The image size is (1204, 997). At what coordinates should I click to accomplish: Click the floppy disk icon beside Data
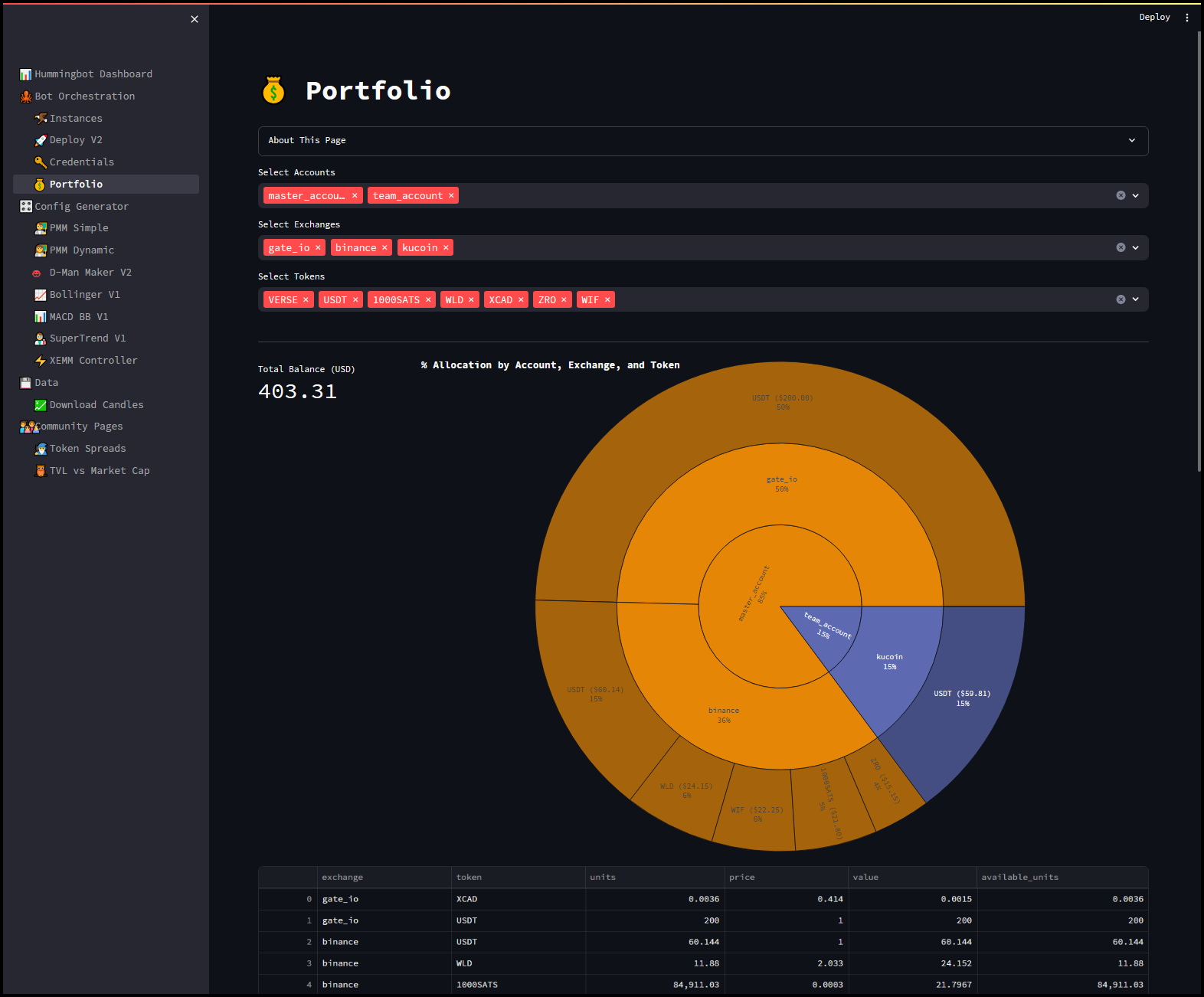[x=26, y=383]
